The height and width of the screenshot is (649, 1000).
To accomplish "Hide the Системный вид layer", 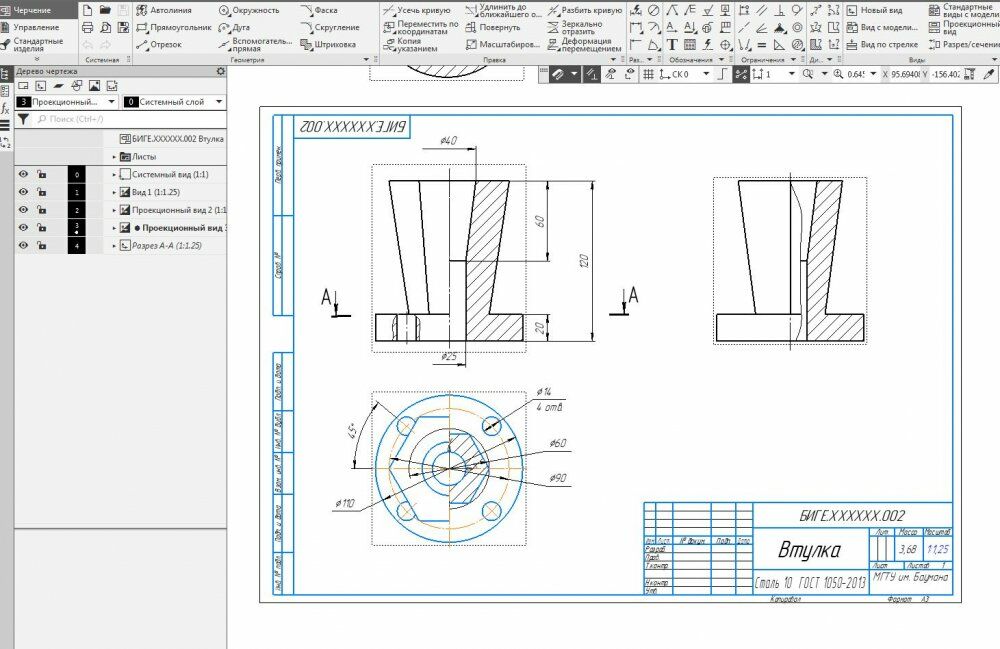I will pyautogui.click(x=24, y=174).
